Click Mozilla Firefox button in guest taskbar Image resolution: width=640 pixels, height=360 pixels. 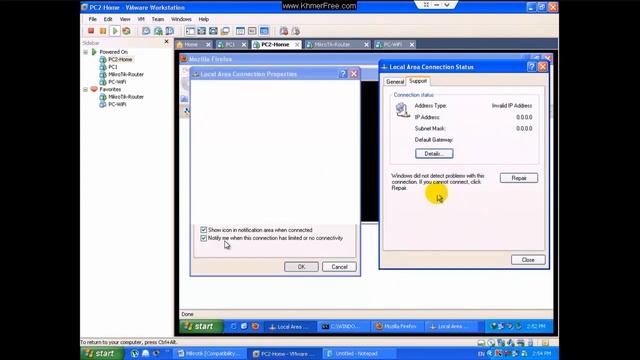[396, 326]
